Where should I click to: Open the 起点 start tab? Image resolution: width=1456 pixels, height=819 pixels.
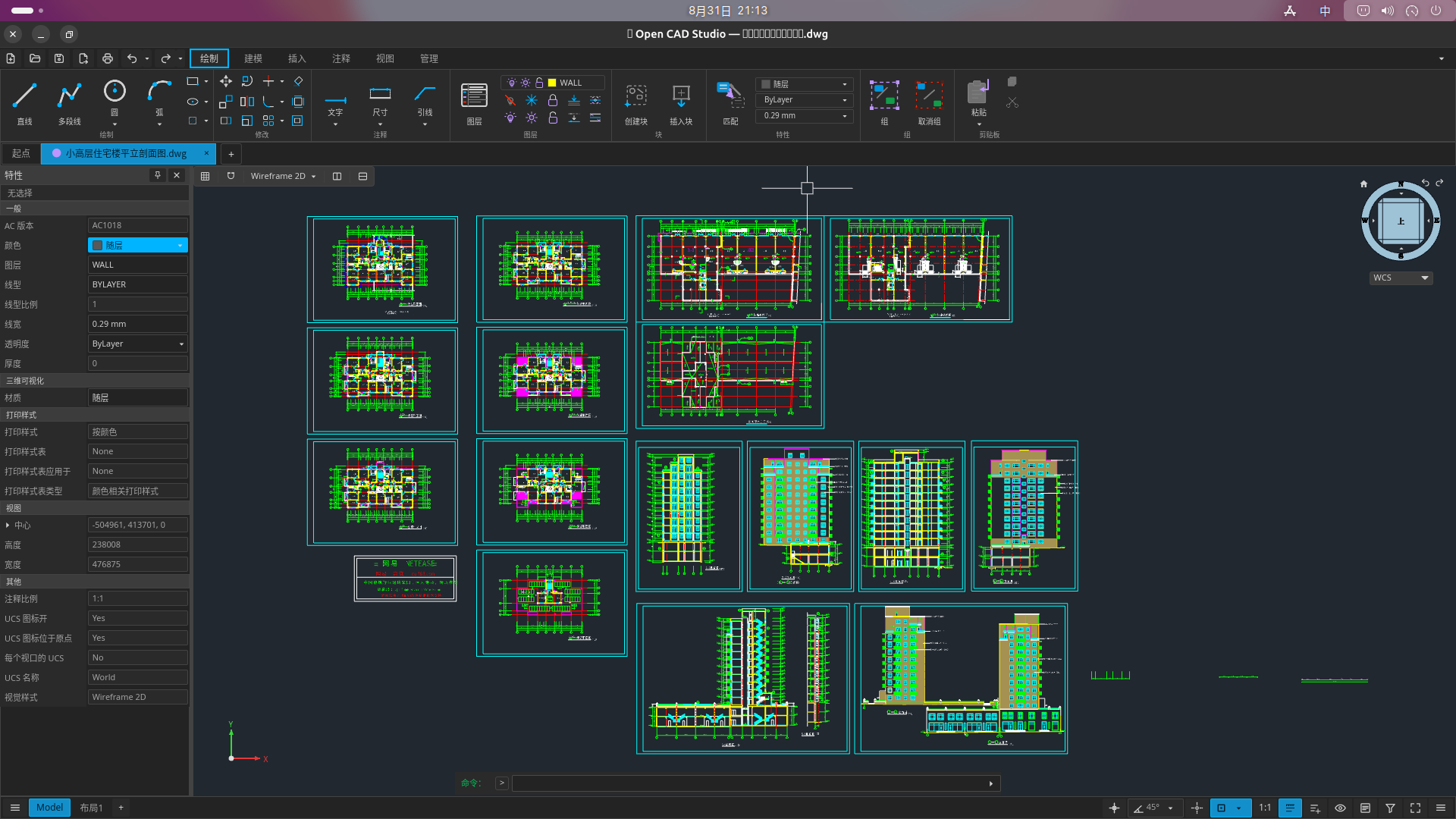tap(21, 153)
